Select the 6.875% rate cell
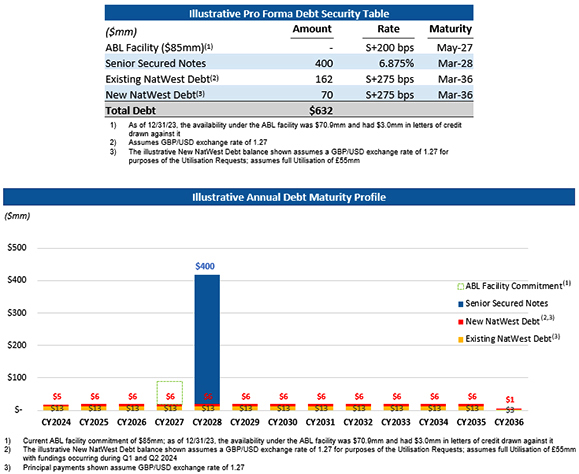 point(396,63)
